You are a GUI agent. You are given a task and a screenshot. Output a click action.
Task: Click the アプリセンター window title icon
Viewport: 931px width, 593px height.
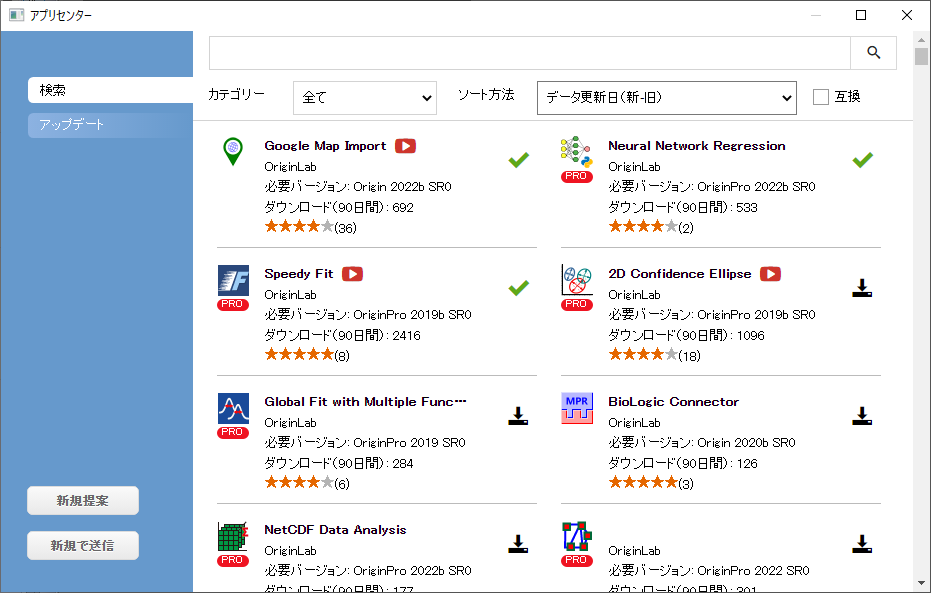pyautogui.click(x=17, y=15)
